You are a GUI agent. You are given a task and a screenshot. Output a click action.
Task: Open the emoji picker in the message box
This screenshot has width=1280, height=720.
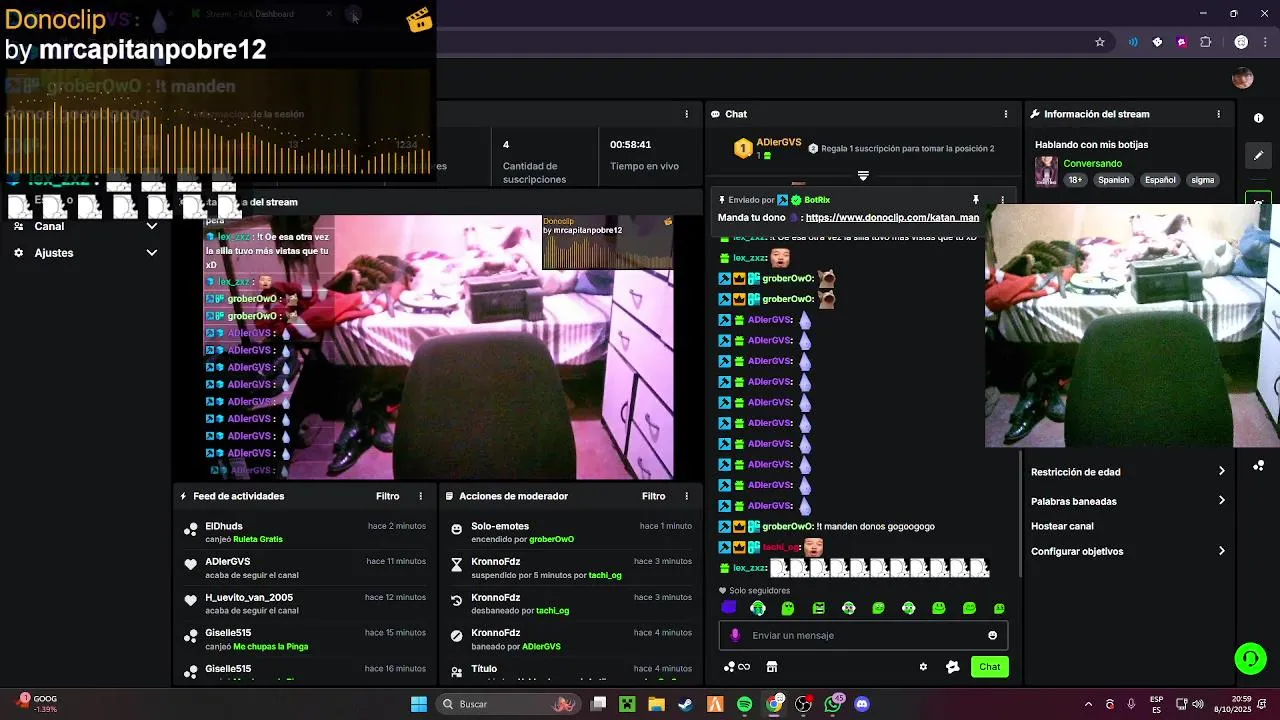(x=992, y=635)
